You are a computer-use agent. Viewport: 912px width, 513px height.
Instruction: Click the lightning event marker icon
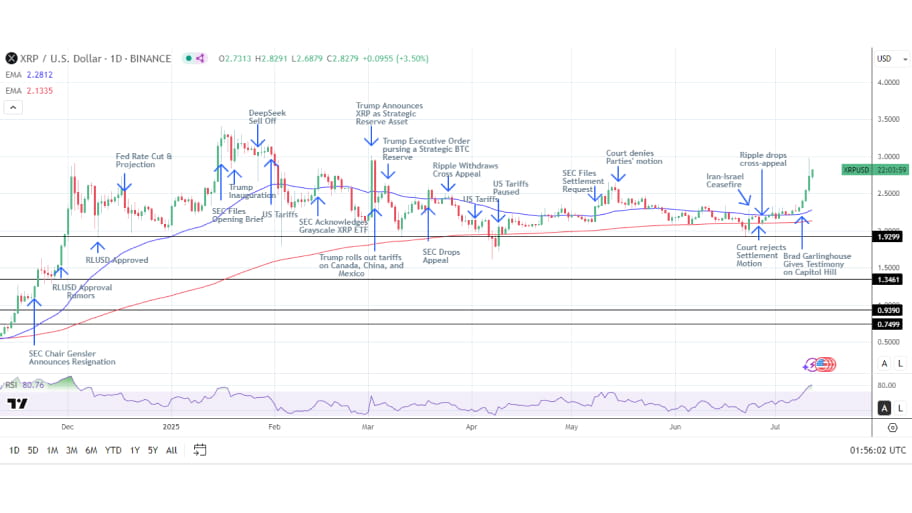[810, 365]
